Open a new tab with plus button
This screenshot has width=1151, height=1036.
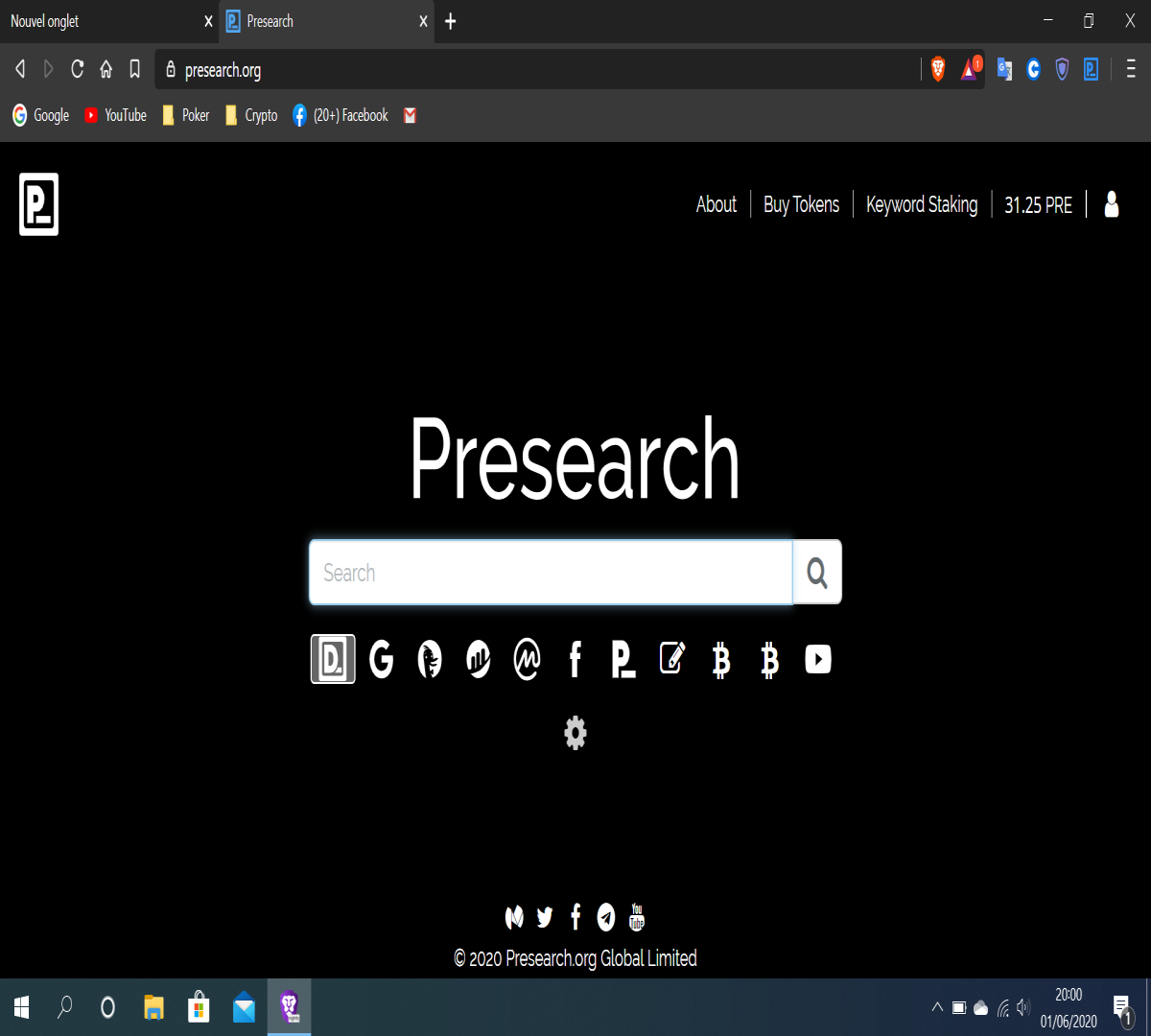point(451,21)
